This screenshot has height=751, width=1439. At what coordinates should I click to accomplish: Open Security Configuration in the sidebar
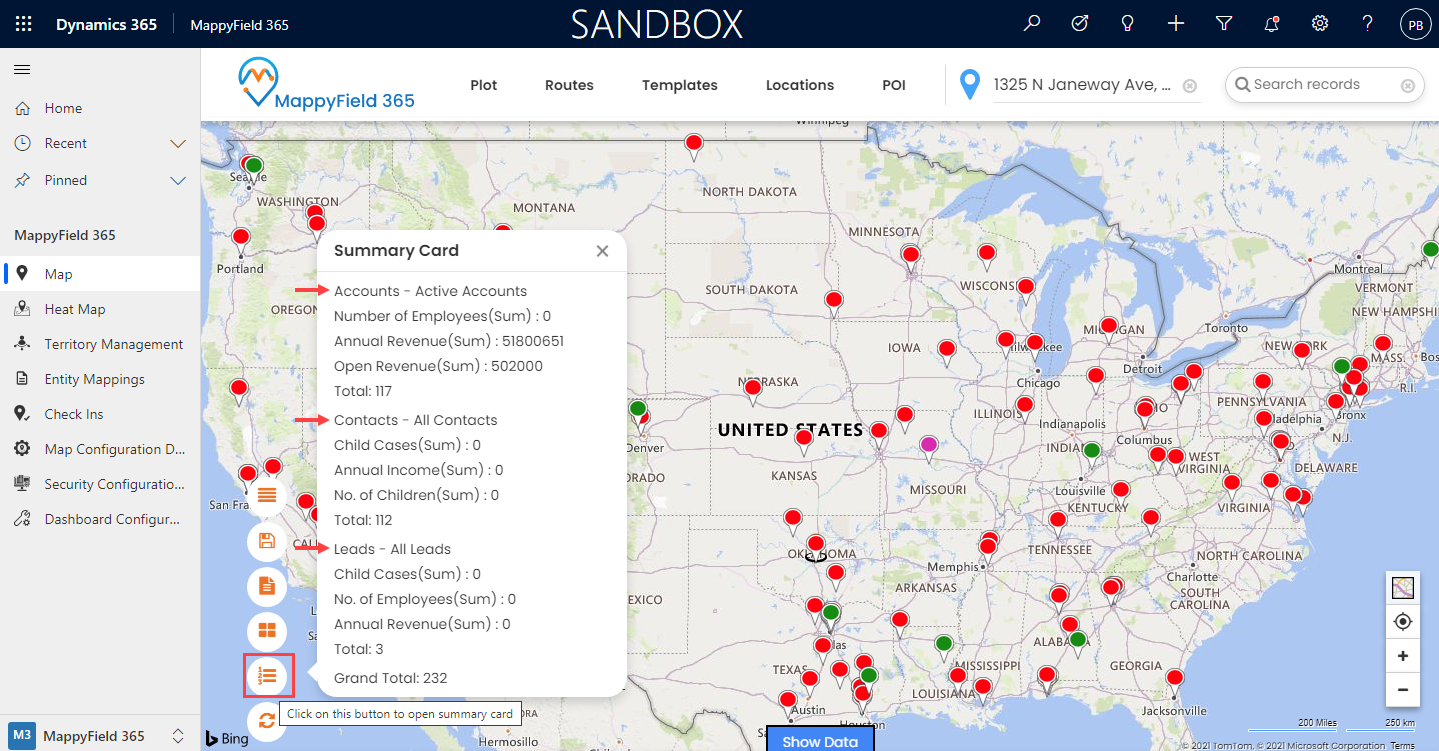tap(100, 484)
